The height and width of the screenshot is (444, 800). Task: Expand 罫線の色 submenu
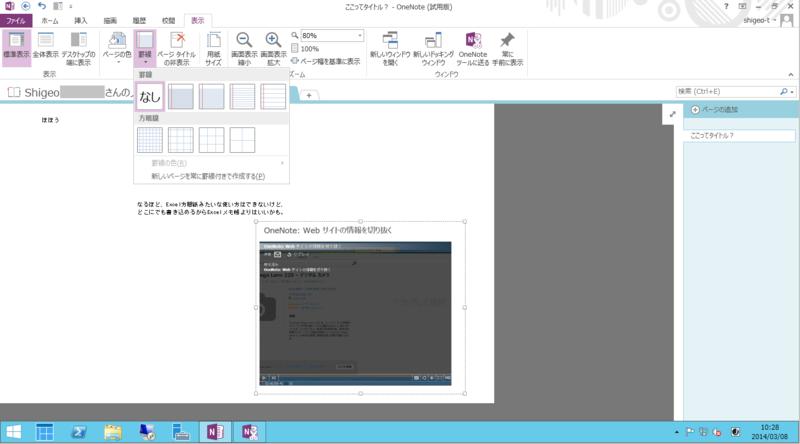click(211, 163)
